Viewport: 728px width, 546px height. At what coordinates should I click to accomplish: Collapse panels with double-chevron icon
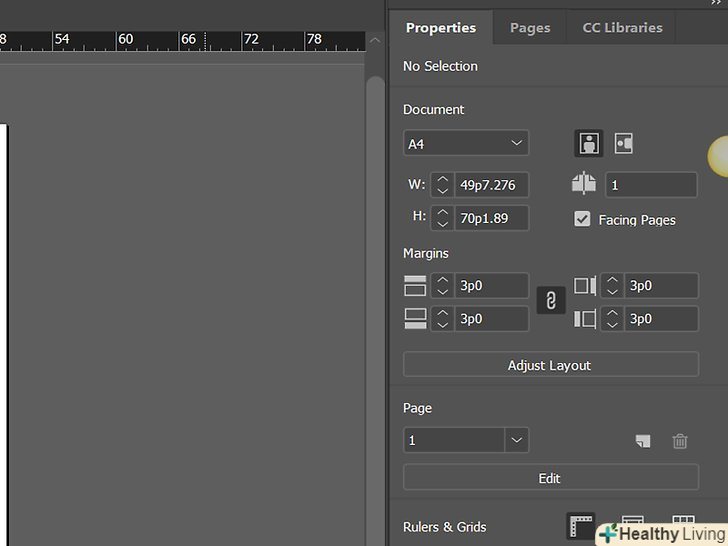716,3
